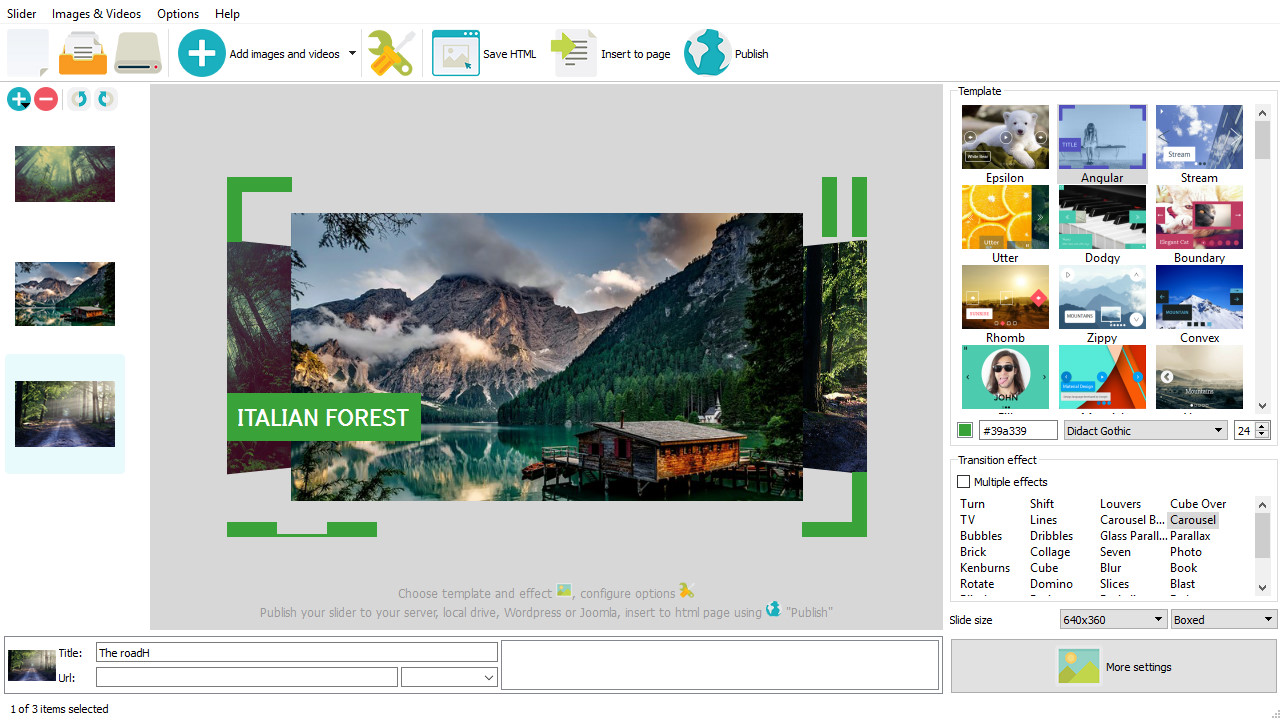Image resolution: width=1280 pixels, height=720 pixels.
Task: Open project using the orange folder icon
Action: (82, 53)
